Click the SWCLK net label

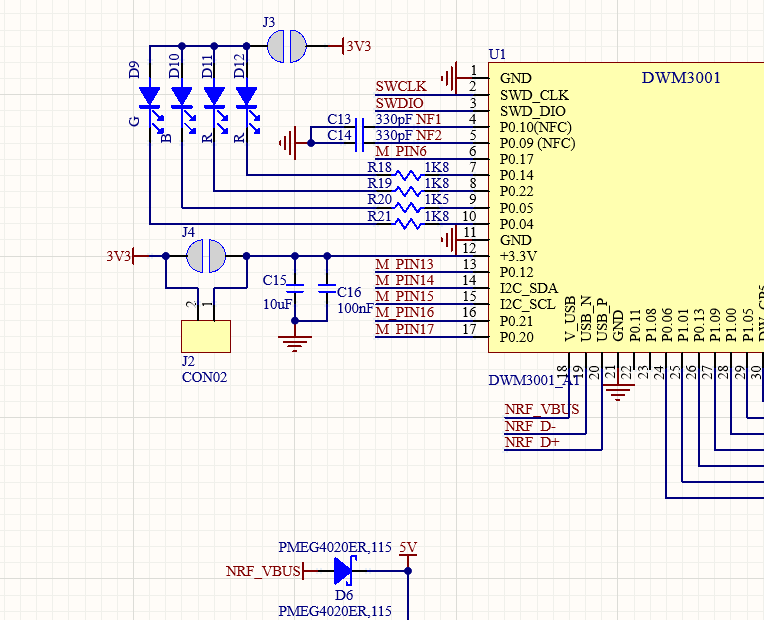point(399,87)
